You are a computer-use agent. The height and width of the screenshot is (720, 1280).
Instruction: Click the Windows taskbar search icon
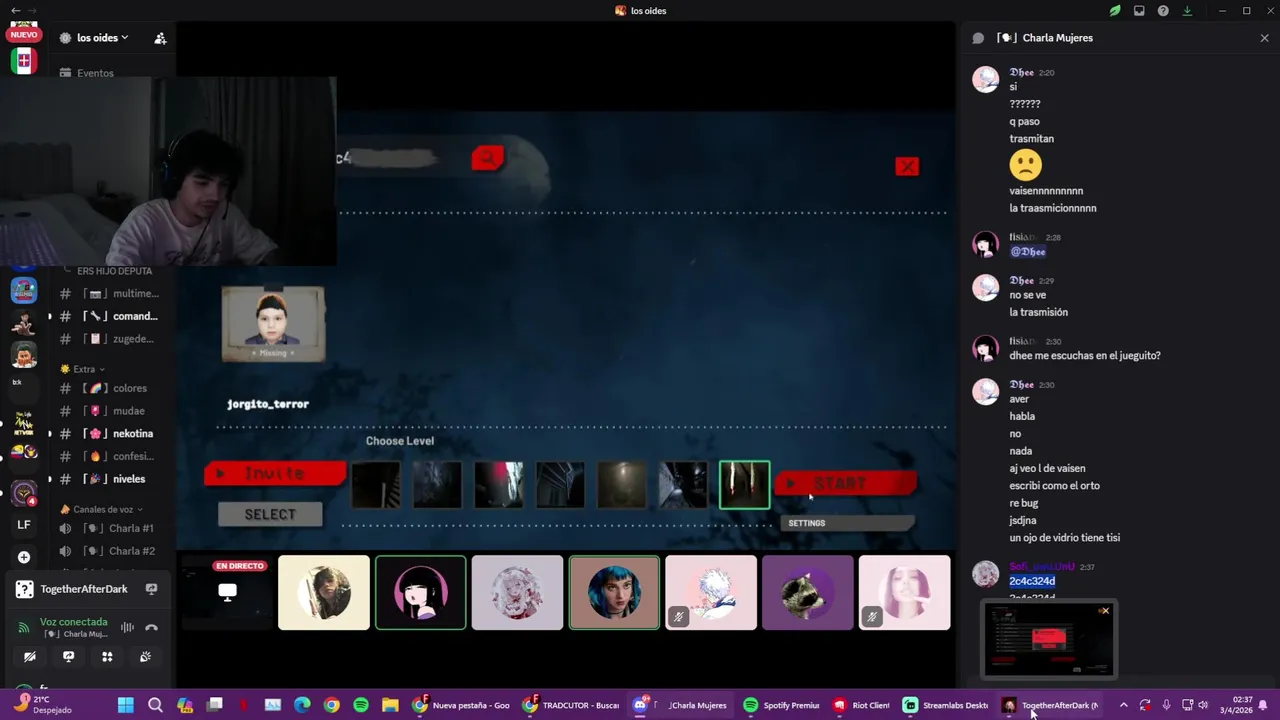155,705
